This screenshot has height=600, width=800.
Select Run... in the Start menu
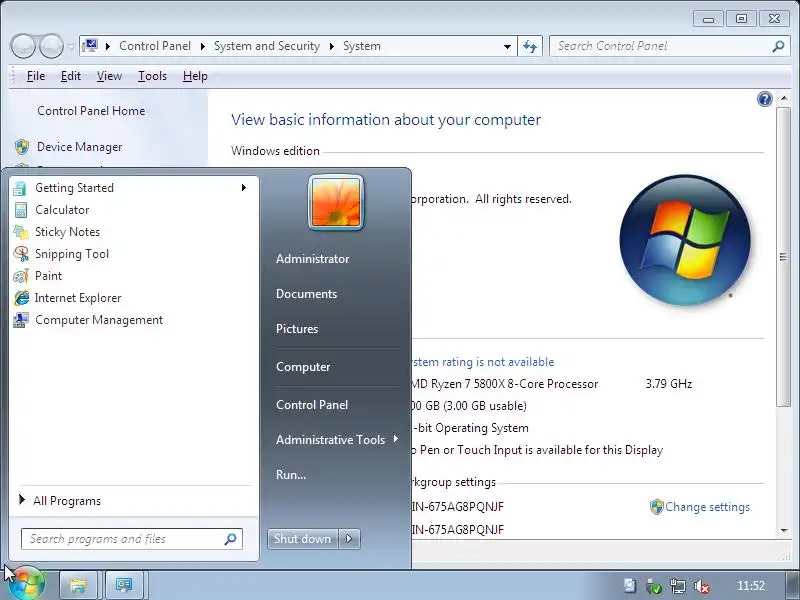click(x=291, y=474)
